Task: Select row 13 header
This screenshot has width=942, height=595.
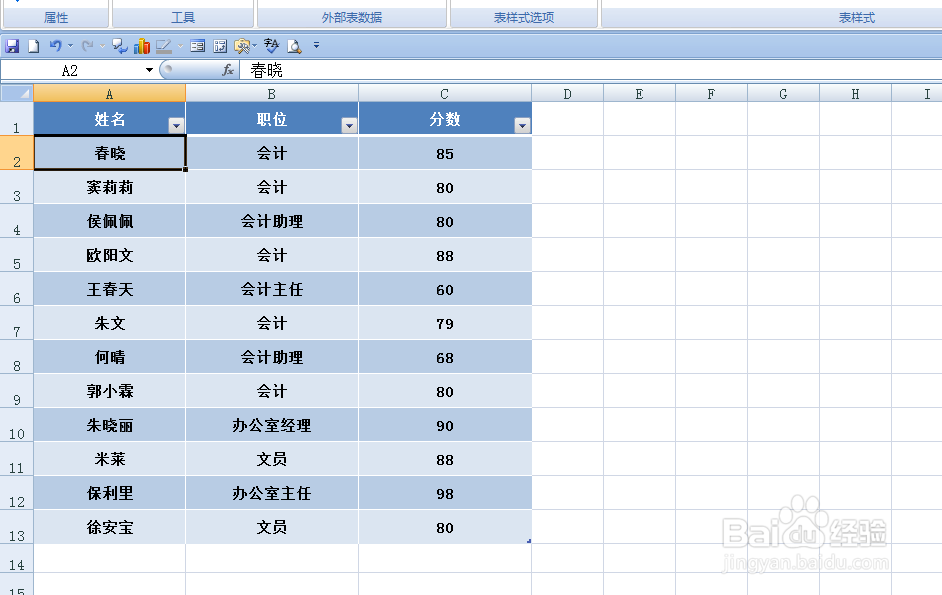Action: coord(17,527)
